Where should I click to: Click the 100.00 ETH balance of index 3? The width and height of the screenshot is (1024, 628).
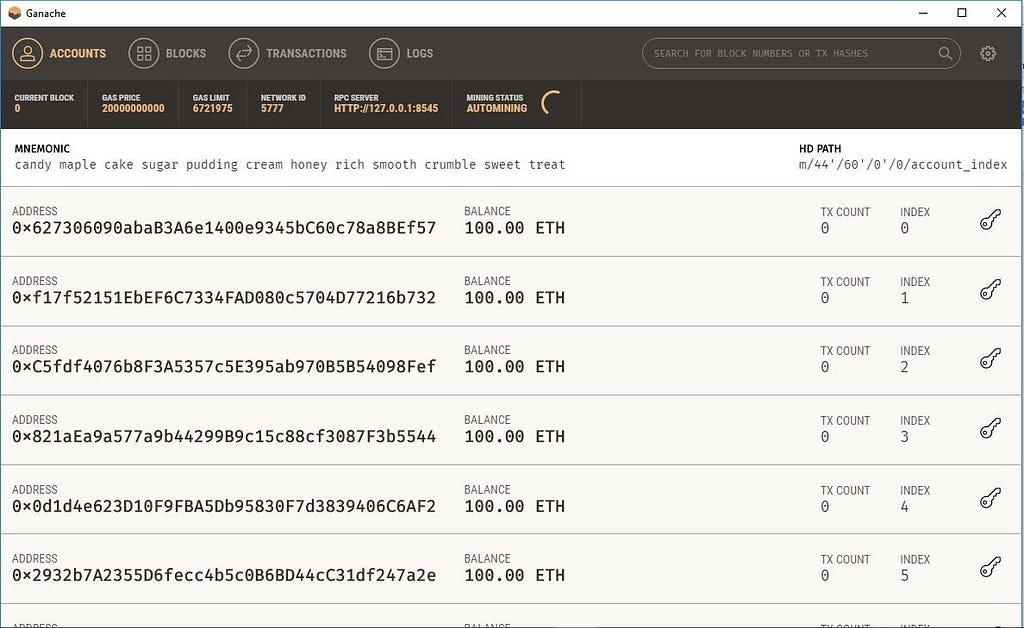(515, 437)
